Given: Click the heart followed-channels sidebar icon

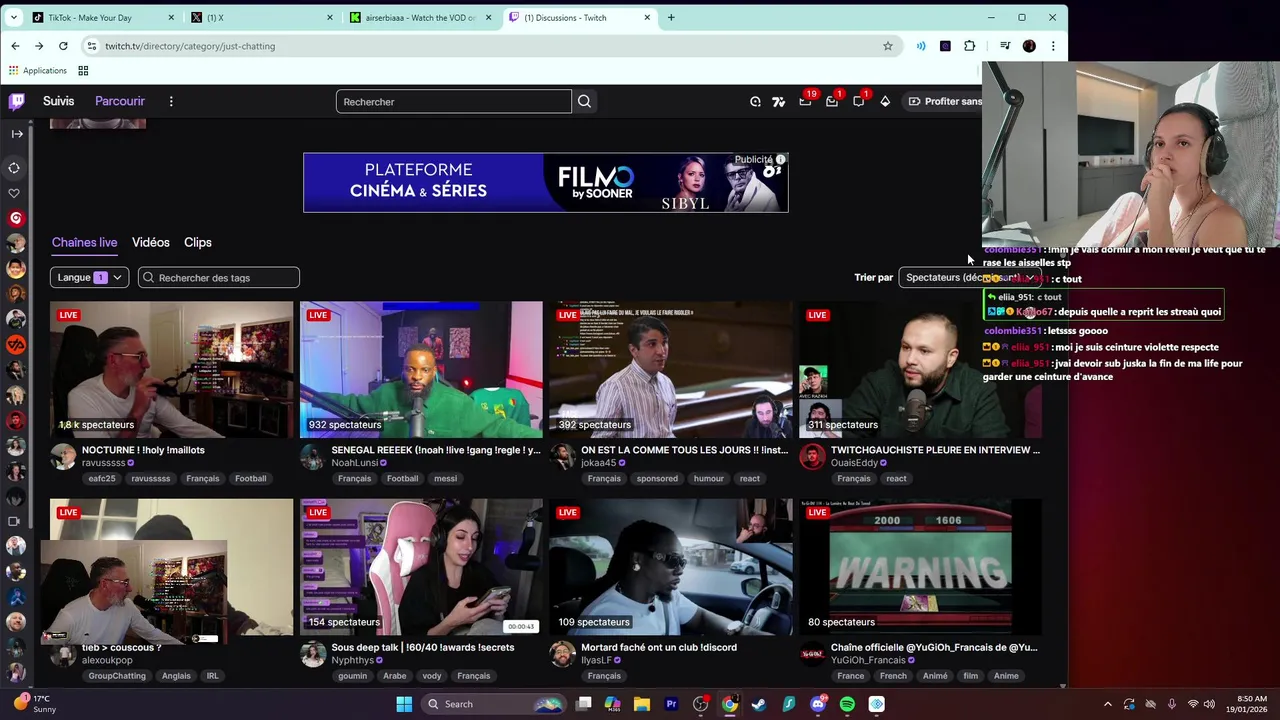Looking at the screenshot, I should click(14, 193).
